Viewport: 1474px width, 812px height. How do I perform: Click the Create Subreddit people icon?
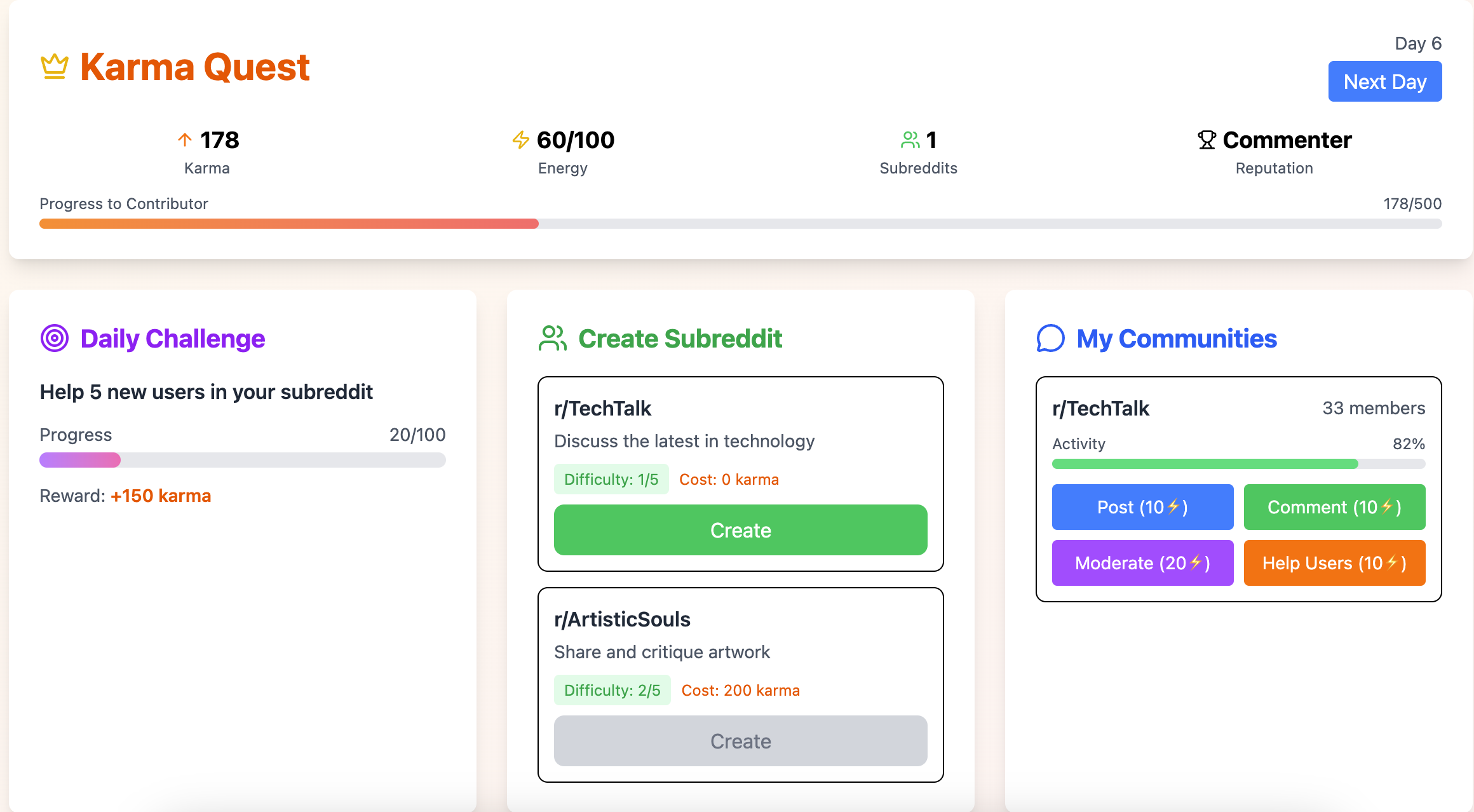point(552,338)
